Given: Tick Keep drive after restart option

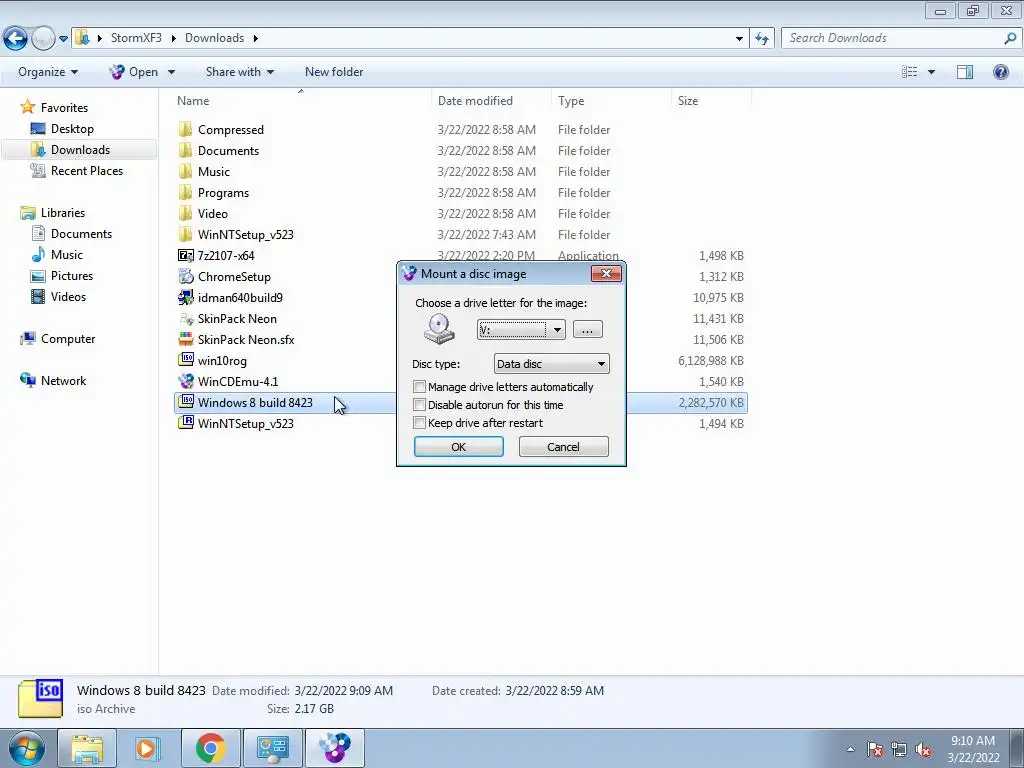Looking at the screenshot, I should tap(420, 423).
